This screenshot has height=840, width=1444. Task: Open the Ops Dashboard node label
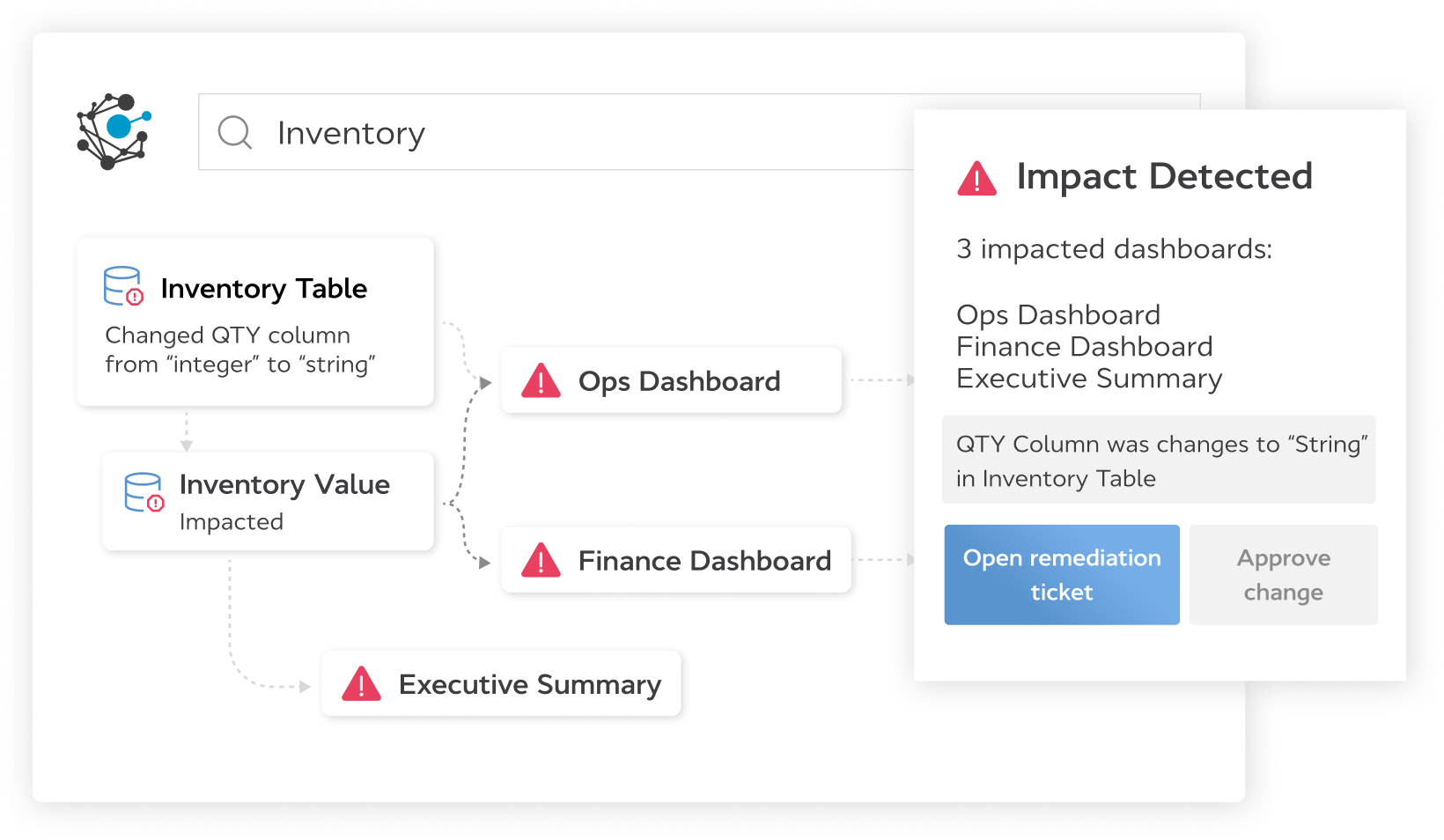click(x=679, y=381)
